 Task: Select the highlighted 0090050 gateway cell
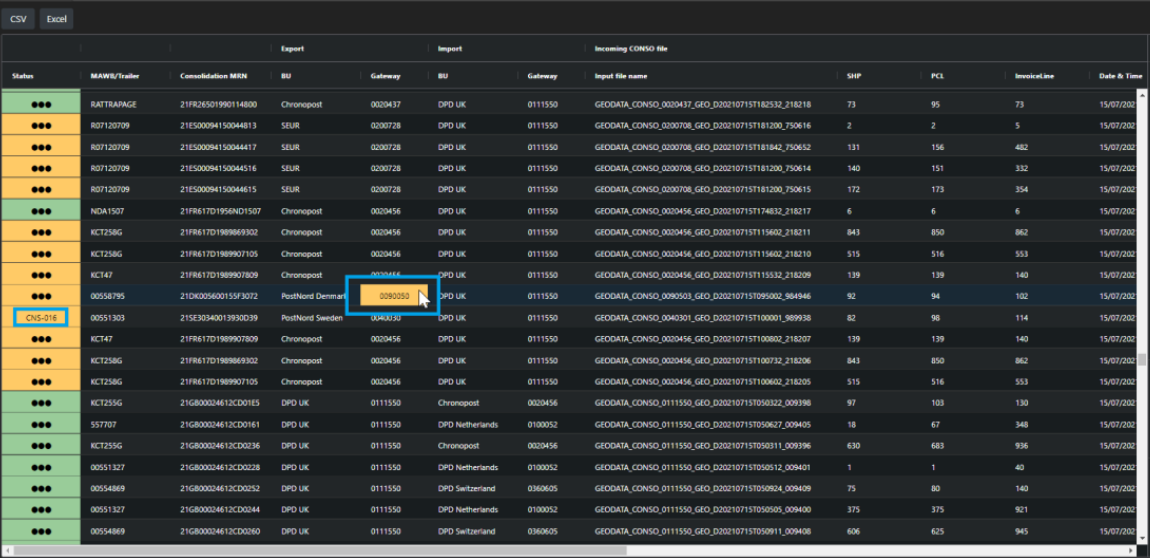[x=394, y=296]
